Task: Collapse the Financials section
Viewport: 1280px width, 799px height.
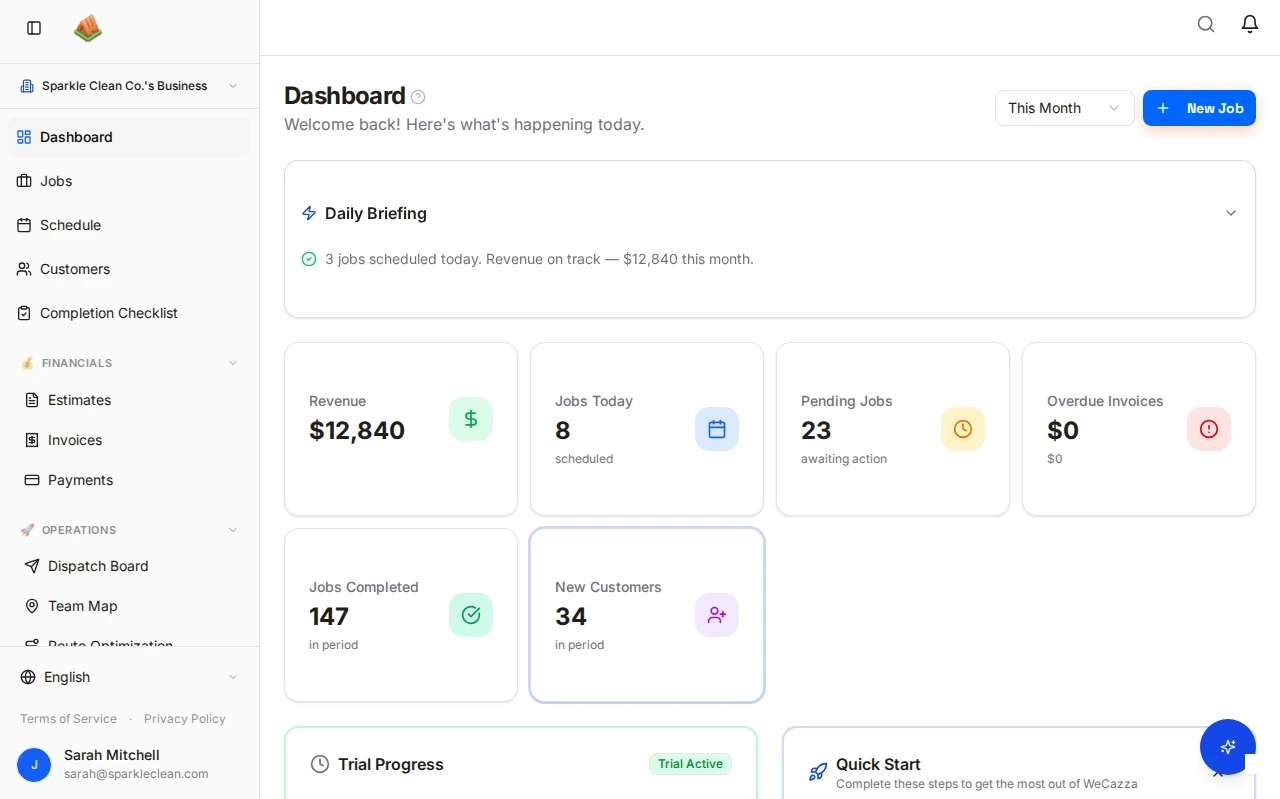Action: [232, 363]
